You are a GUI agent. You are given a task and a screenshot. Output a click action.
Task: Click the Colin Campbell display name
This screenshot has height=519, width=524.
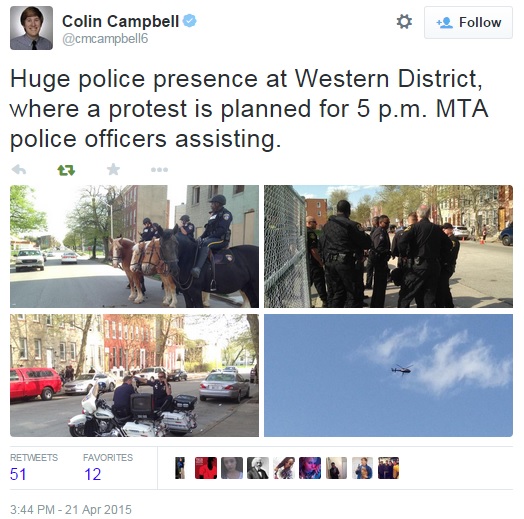coord(121,21)
